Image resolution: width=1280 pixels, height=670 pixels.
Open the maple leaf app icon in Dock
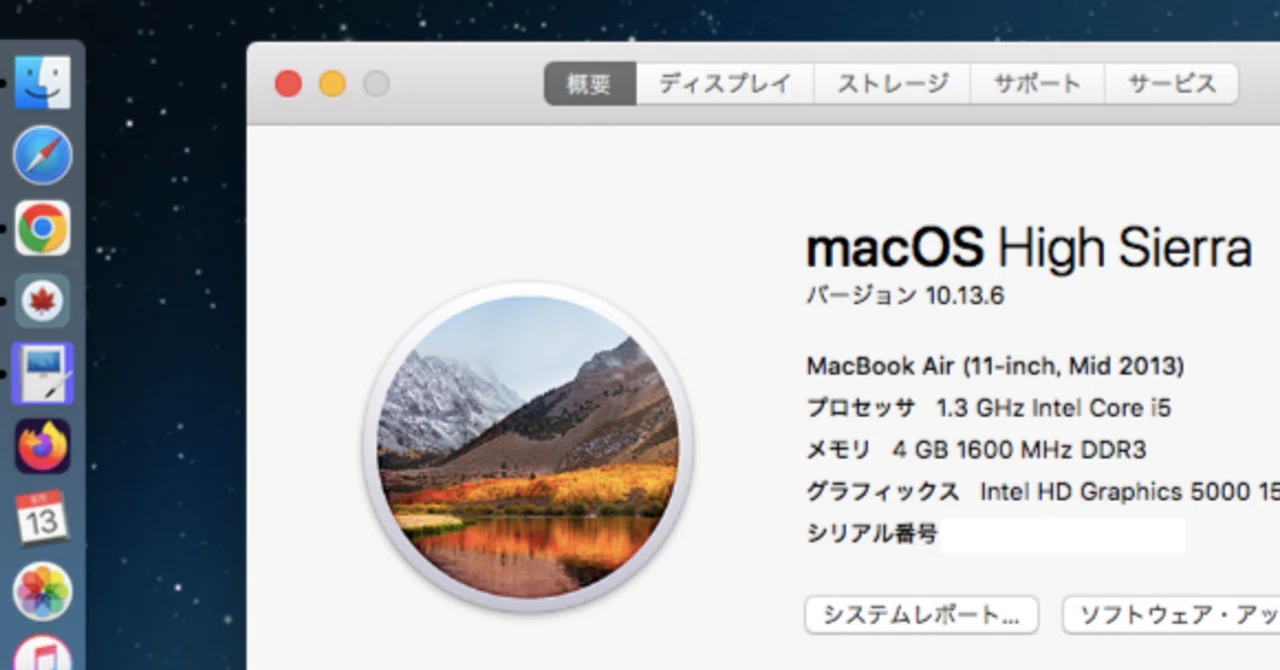(42, 301)
